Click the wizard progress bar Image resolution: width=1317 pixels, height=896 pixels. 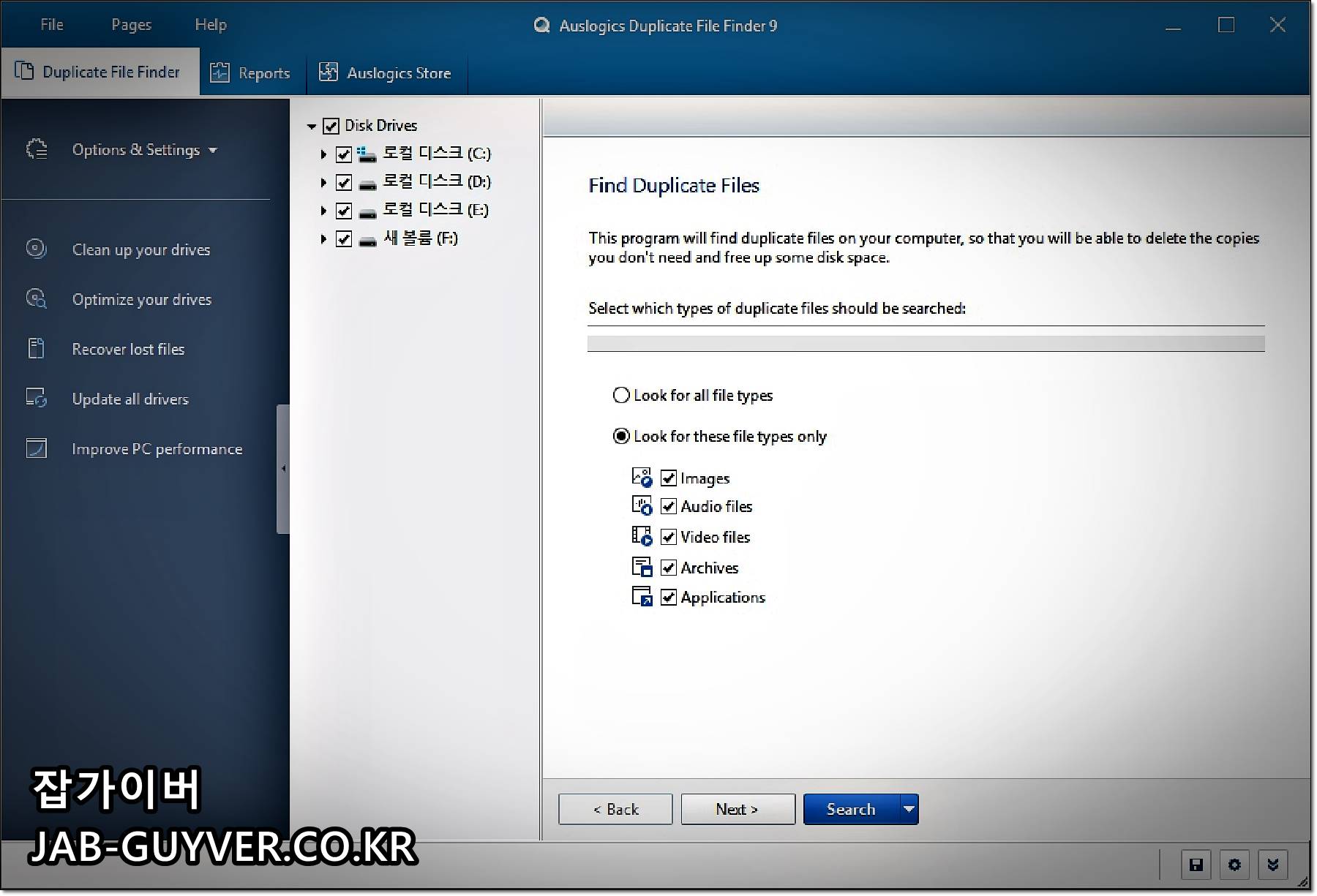point(926,343)
